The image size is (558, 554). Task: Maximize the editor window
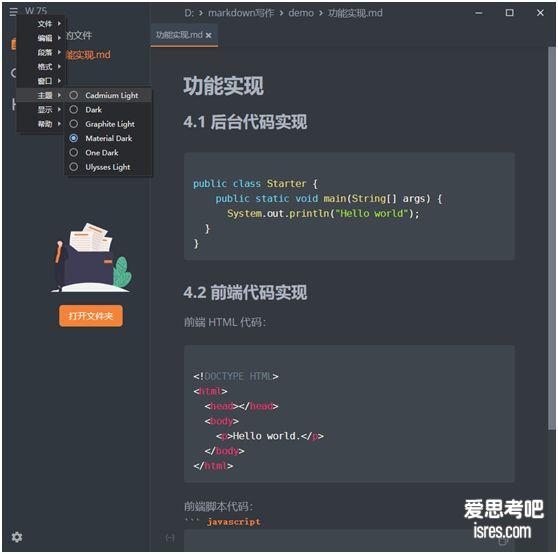(510, 13)
